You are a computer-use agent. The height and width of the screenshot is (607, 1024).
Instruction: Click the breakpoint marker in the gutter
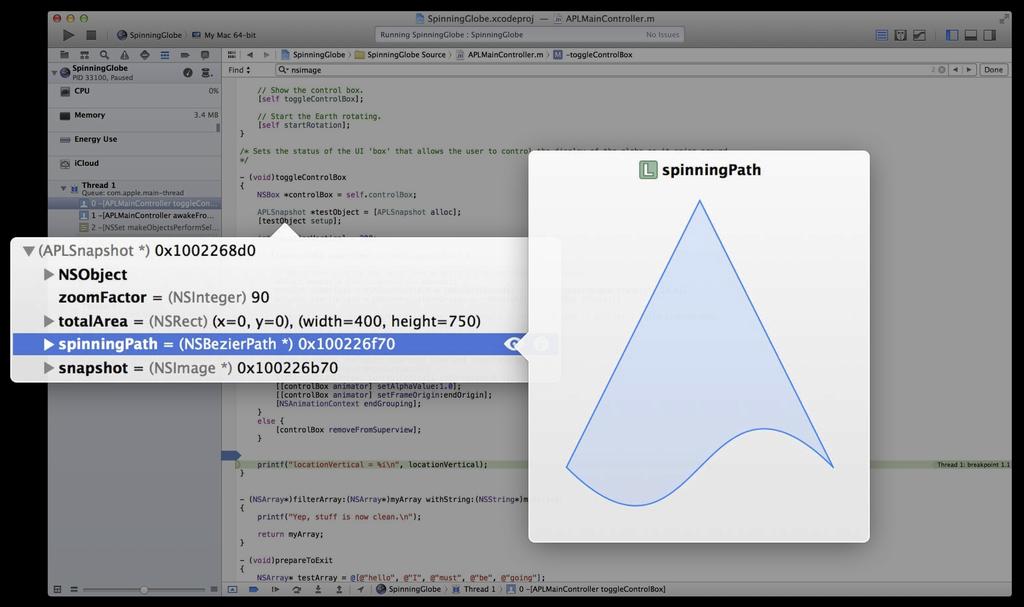tap(231, 455)
